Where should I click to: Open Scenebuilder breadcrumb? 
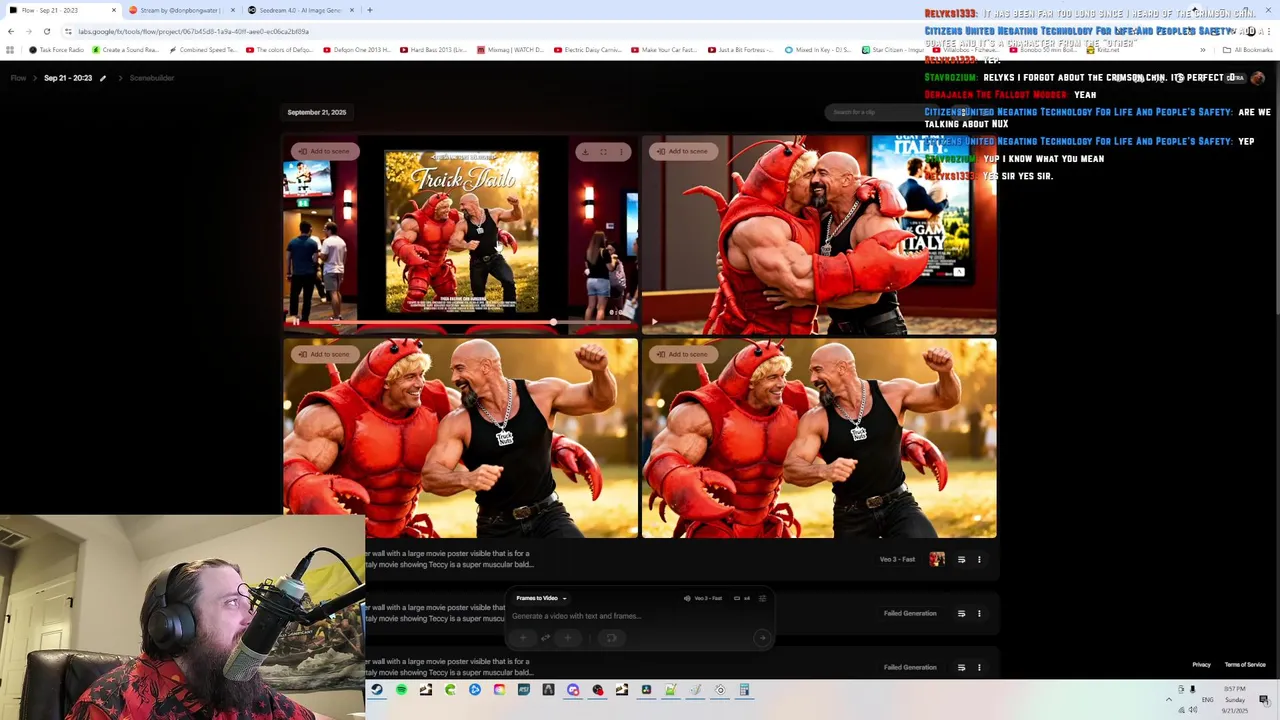(x=152, y=78)
